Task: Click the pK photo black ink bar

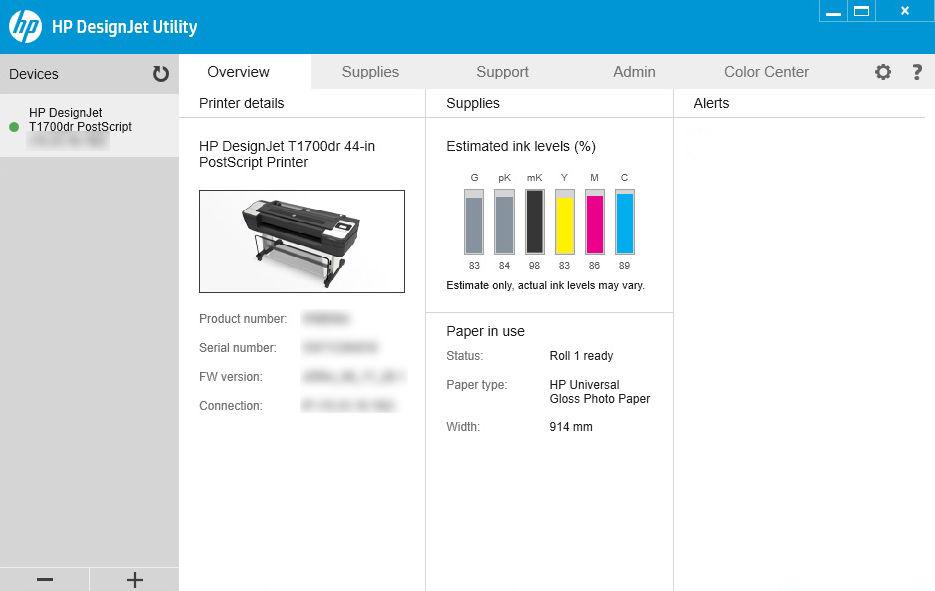Action: [504, 222]
